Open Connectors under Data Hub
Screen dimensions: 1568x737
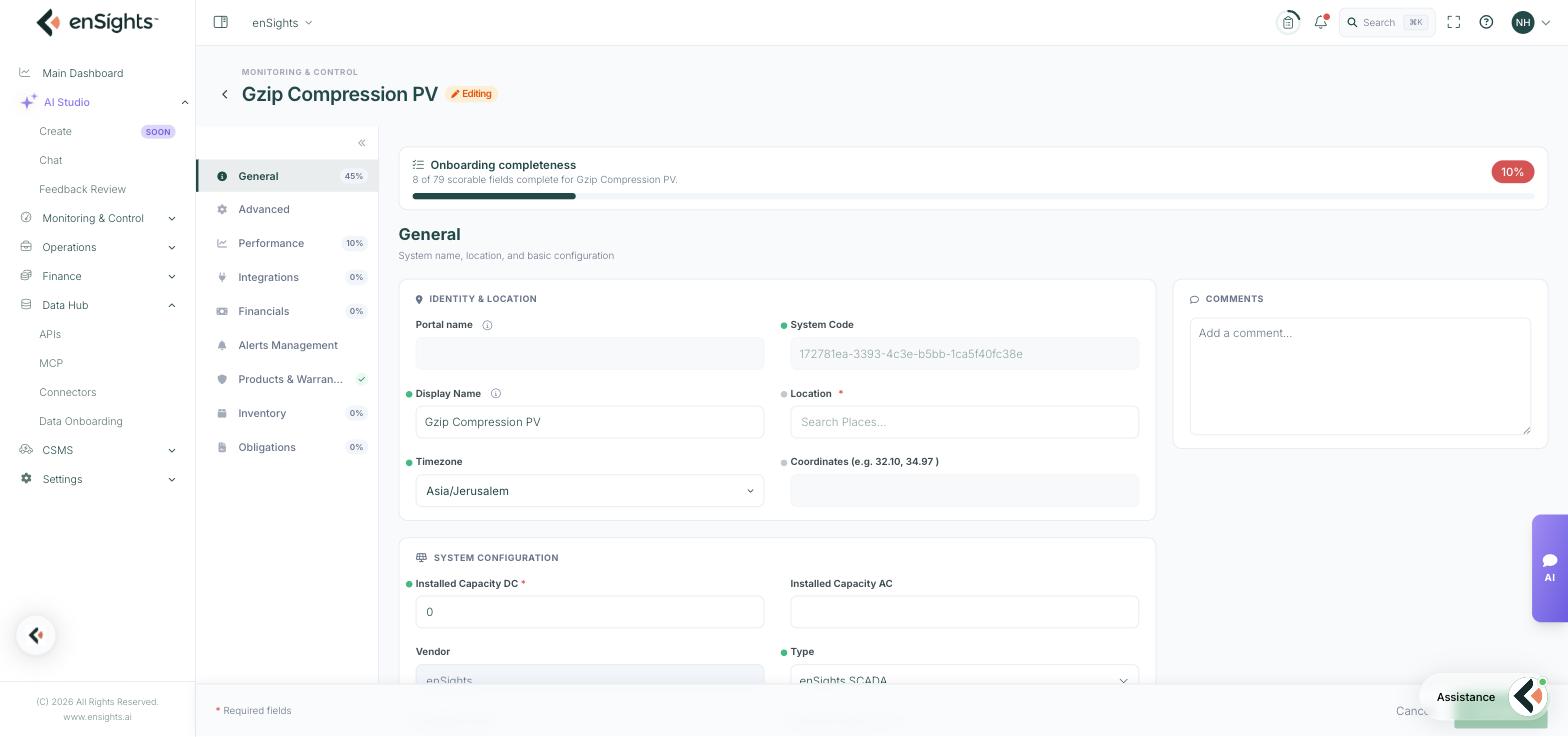point(68,392)
